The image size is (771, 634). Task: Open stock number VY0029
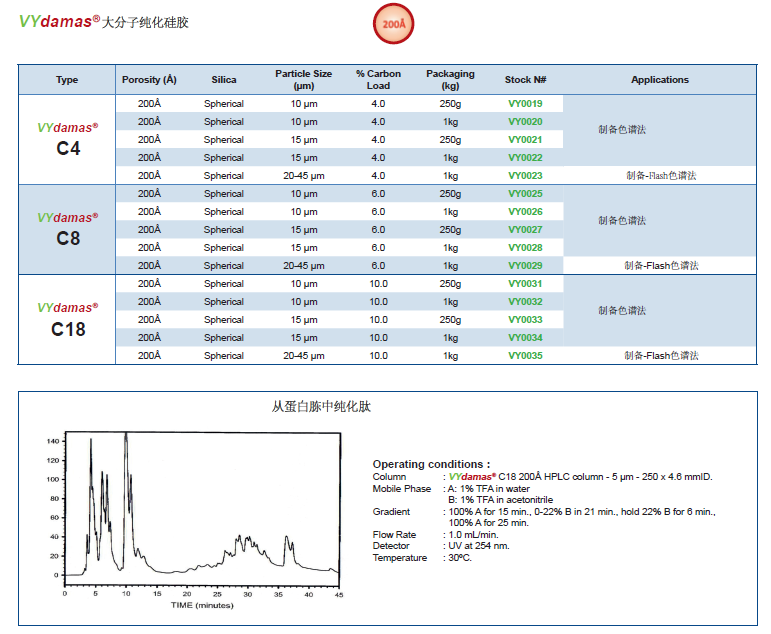[525, 266]
